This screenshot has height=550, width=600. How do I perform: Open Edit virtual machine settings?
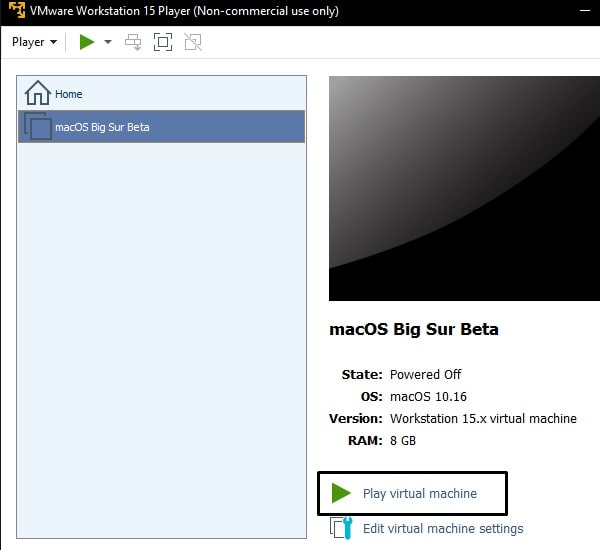[x=443, y=529]
